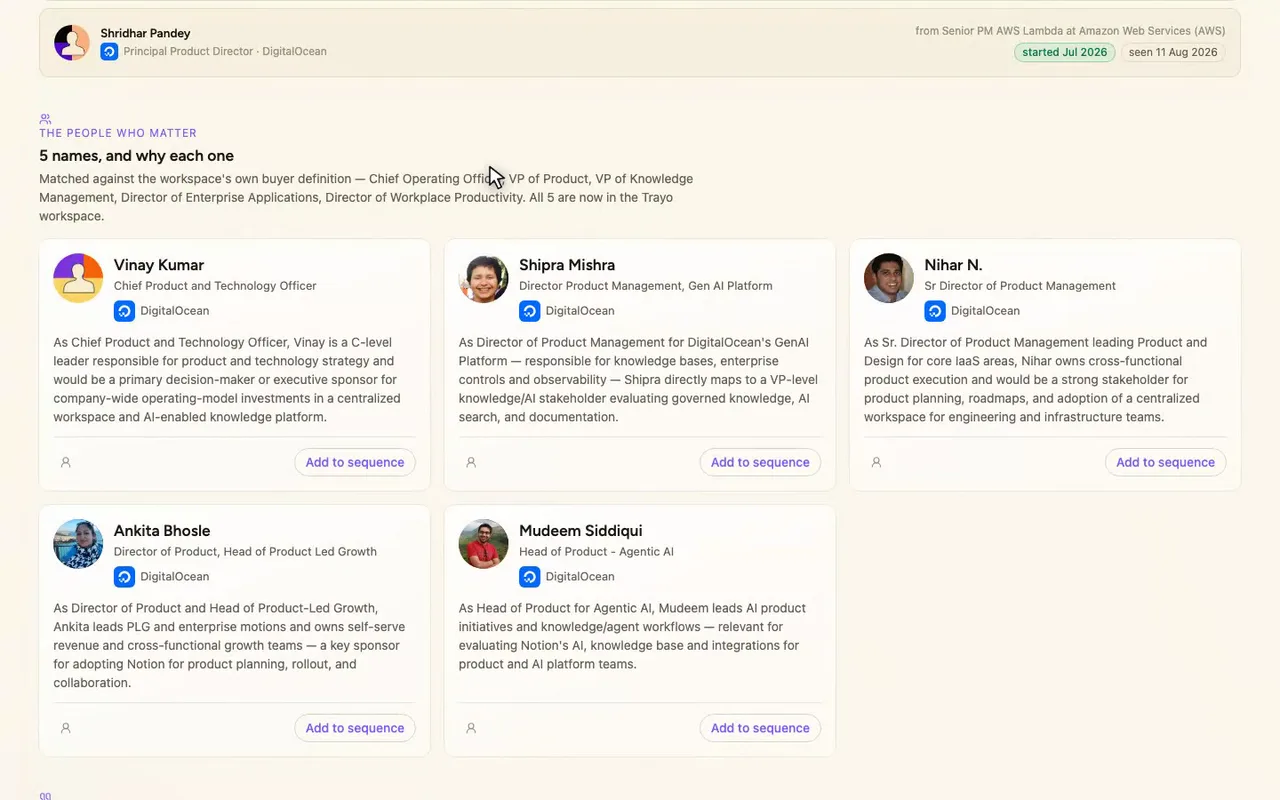Image resolution: width=1280 pixels, height=800 pixels.
Task: Add Vinay Kumar to sequence
Action: [355, 462]
